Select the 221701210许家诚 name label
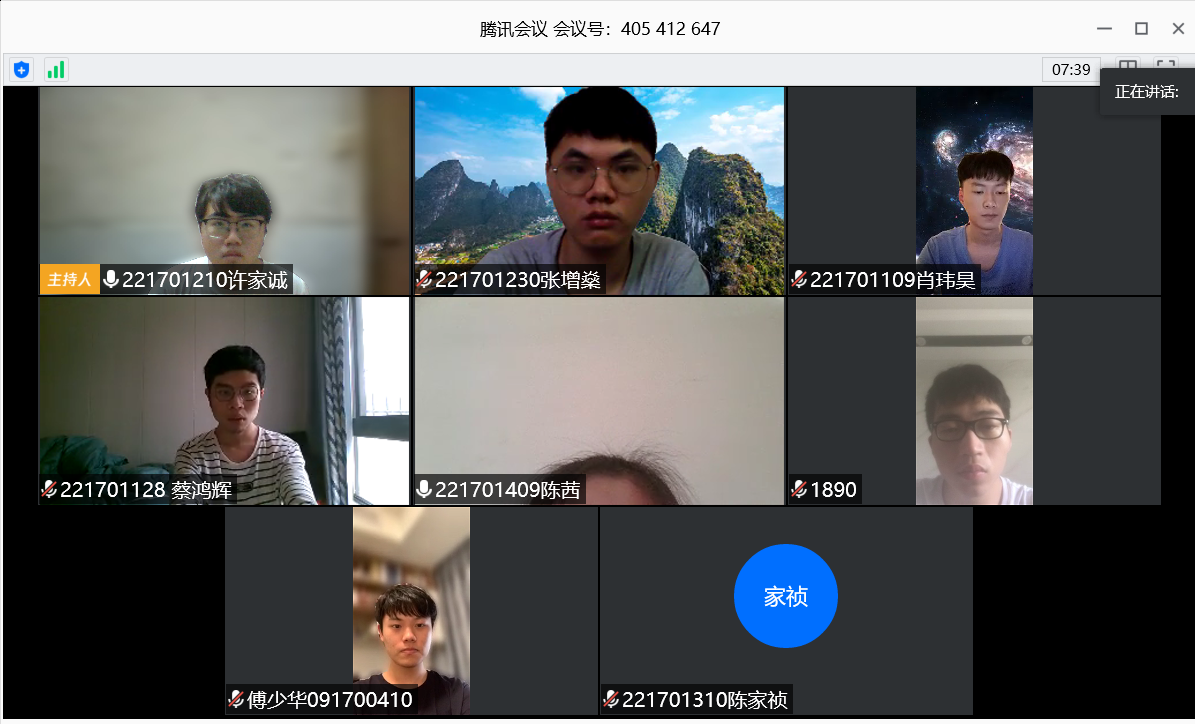Image resolution: width=1195 pixels, height=724 pixels. [x=205, y=280]
